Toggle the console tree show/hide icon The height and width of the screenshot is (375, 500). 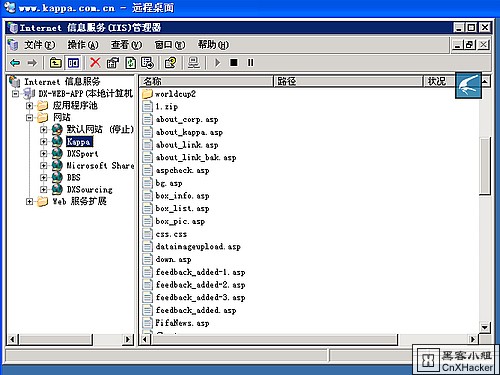73,63
